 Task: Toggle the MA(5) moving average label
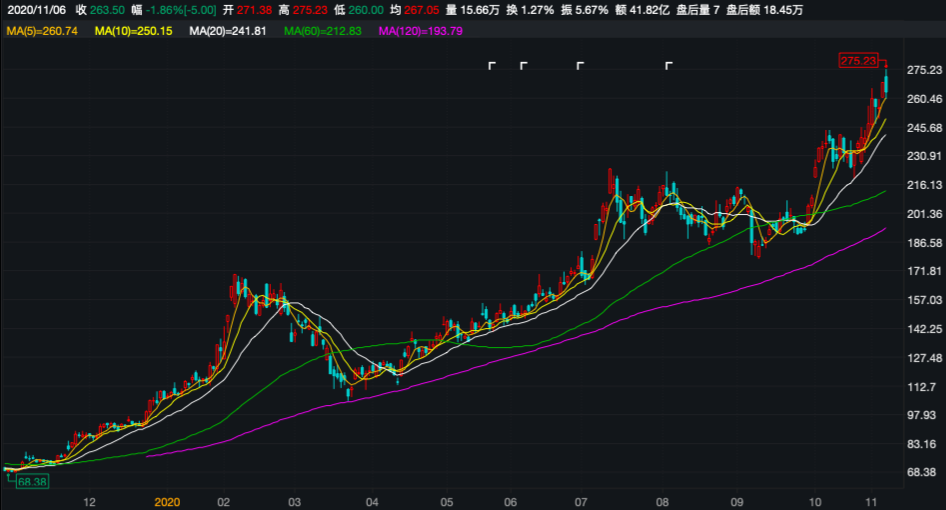click(x=43, y=32)
